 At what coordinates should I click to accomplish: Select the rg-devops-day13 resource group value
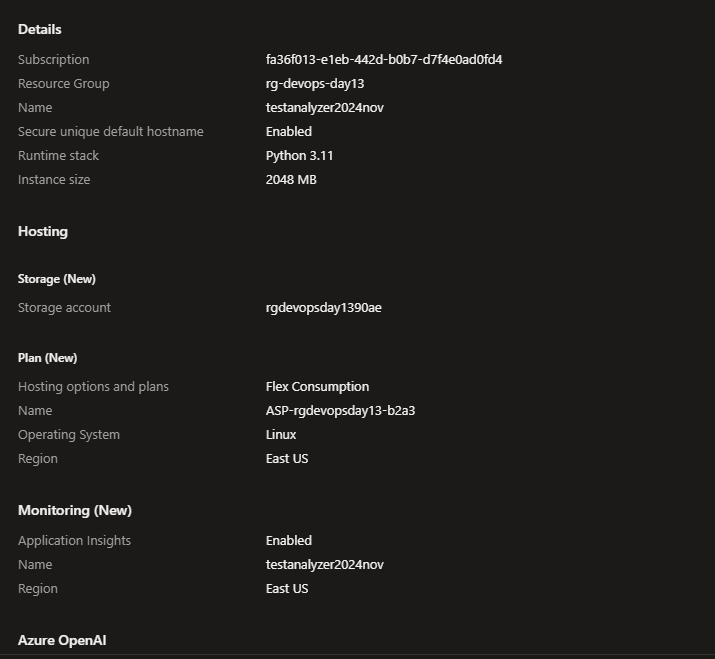tap(315, 84)
